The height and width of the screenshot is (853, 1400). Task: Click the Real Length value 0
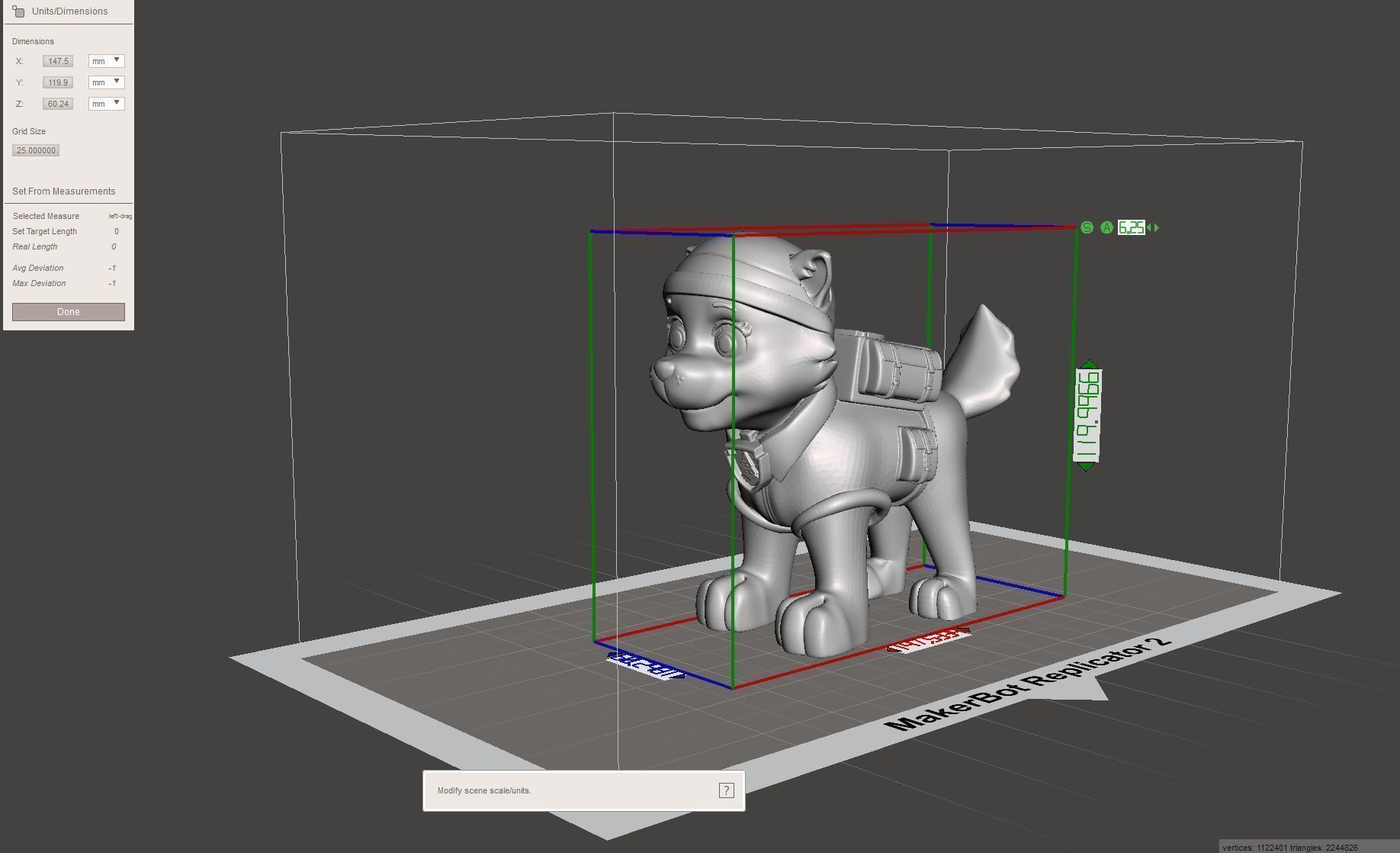(x=114, y=246)
